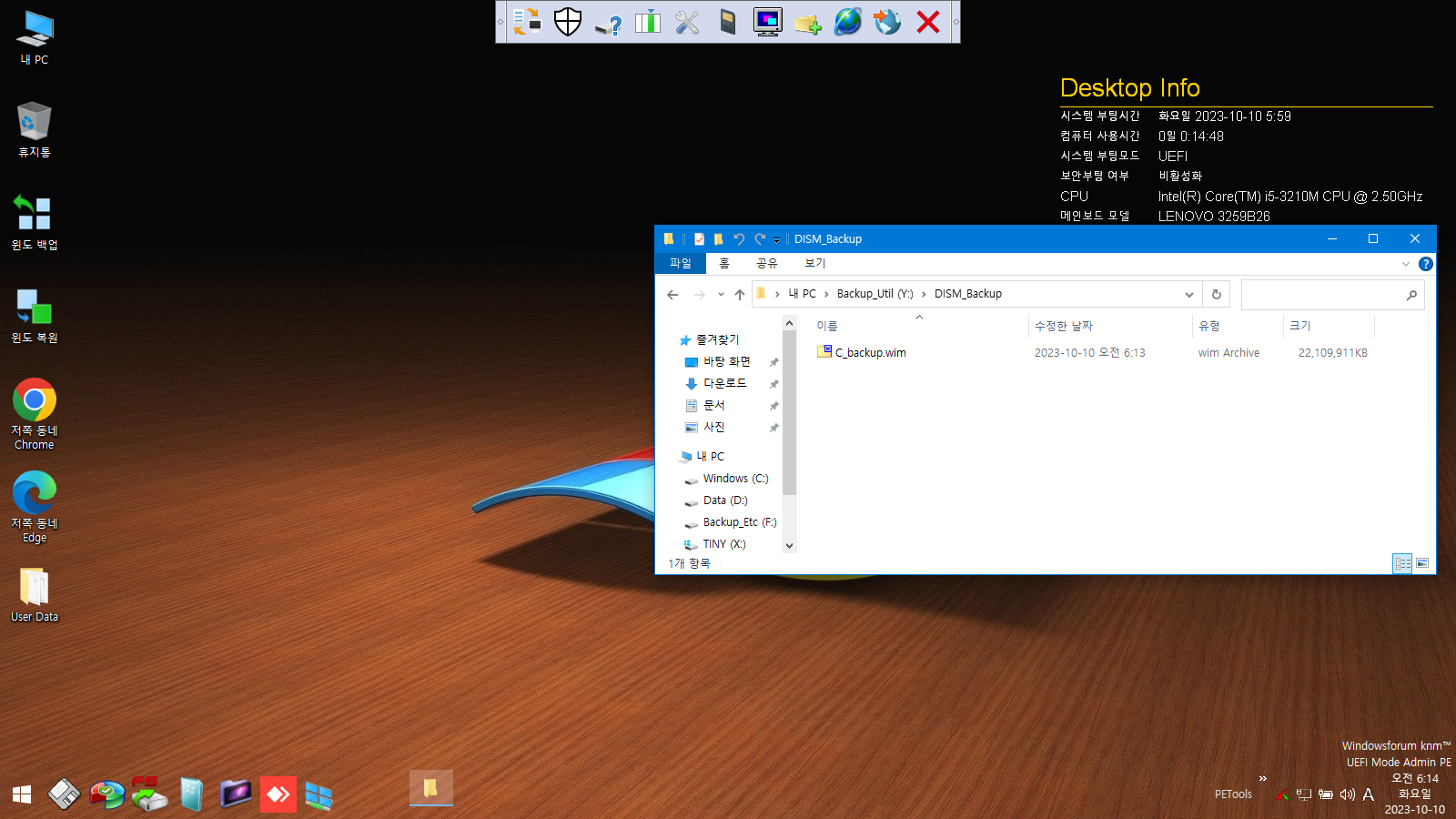
Task: Go up one folder level
Action: point(740,294)
